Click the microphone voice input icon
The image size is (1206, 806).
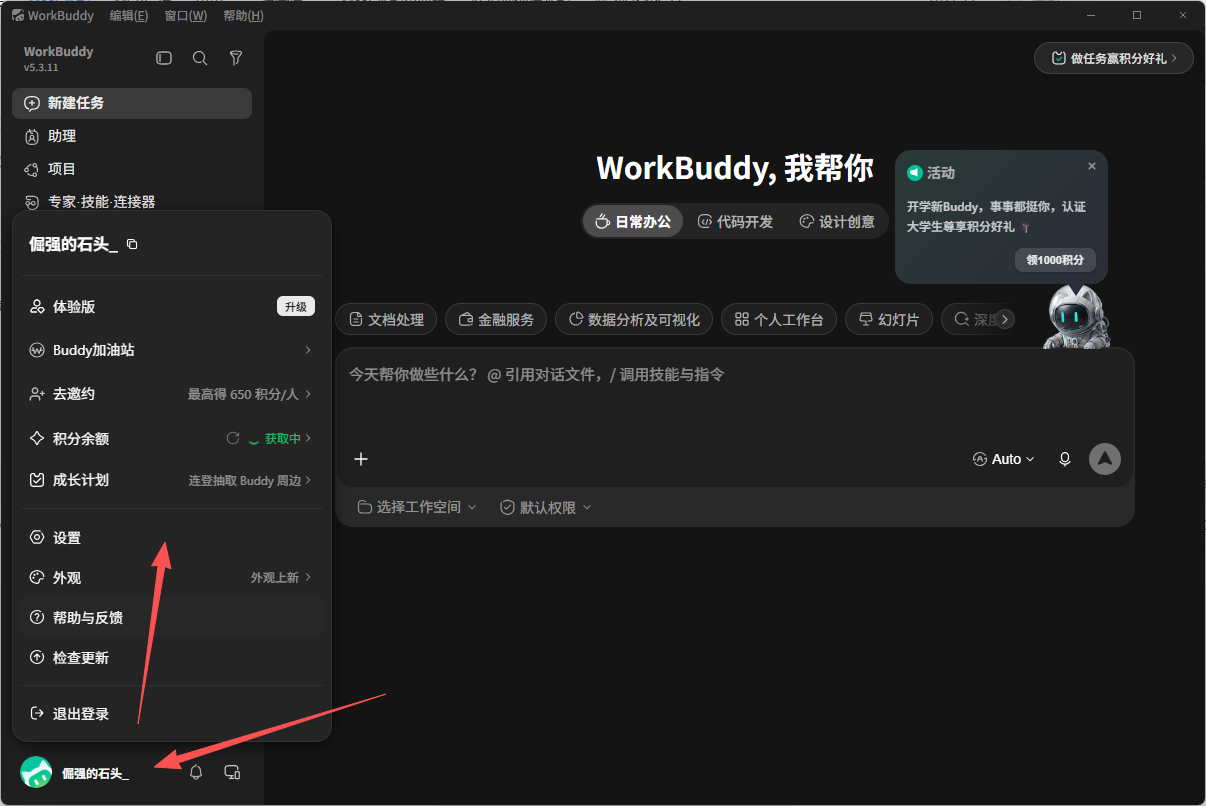pyautogui.click(x=1065, y=459)
